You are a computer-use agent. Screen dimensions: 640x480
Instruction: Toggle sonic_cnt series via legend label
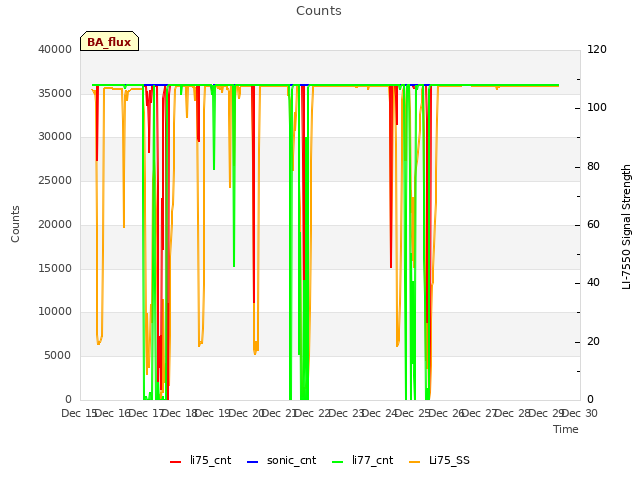point(291,460)
